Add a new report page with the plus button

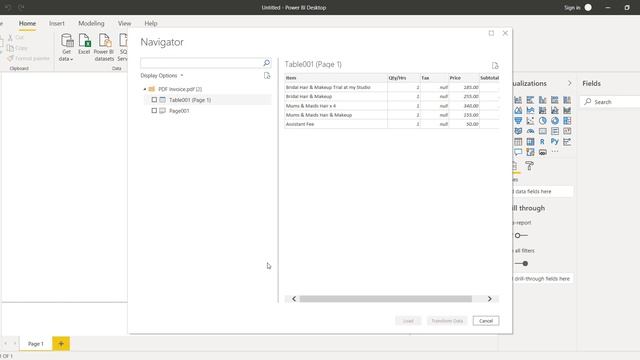coord(61,344)
